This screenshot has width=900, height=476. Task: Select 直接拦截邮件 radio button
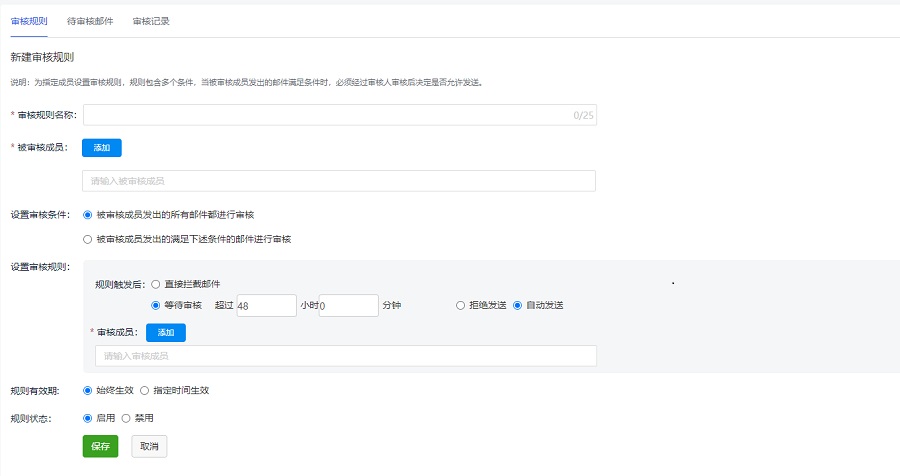click(156, 284)
